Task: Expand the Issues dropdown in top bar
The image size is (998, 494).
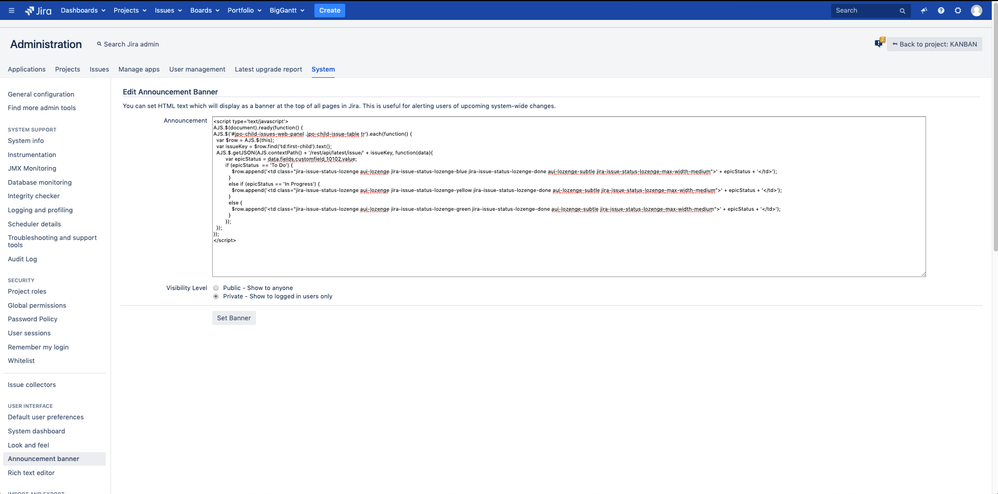Action: point(168,10)
